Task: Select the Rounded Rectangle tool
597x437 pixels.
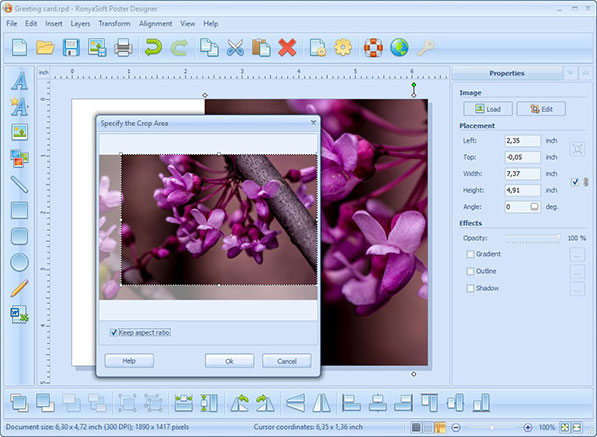Action: pos(19,236)
